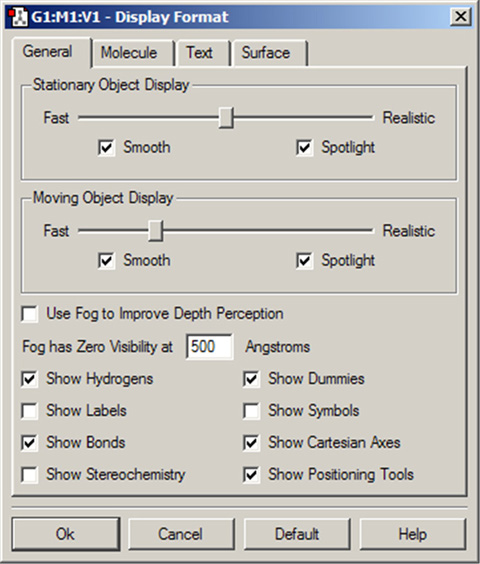Restore settings with the Default button
480x564 pixels.
pyautogui.click(x=297, y=534)
